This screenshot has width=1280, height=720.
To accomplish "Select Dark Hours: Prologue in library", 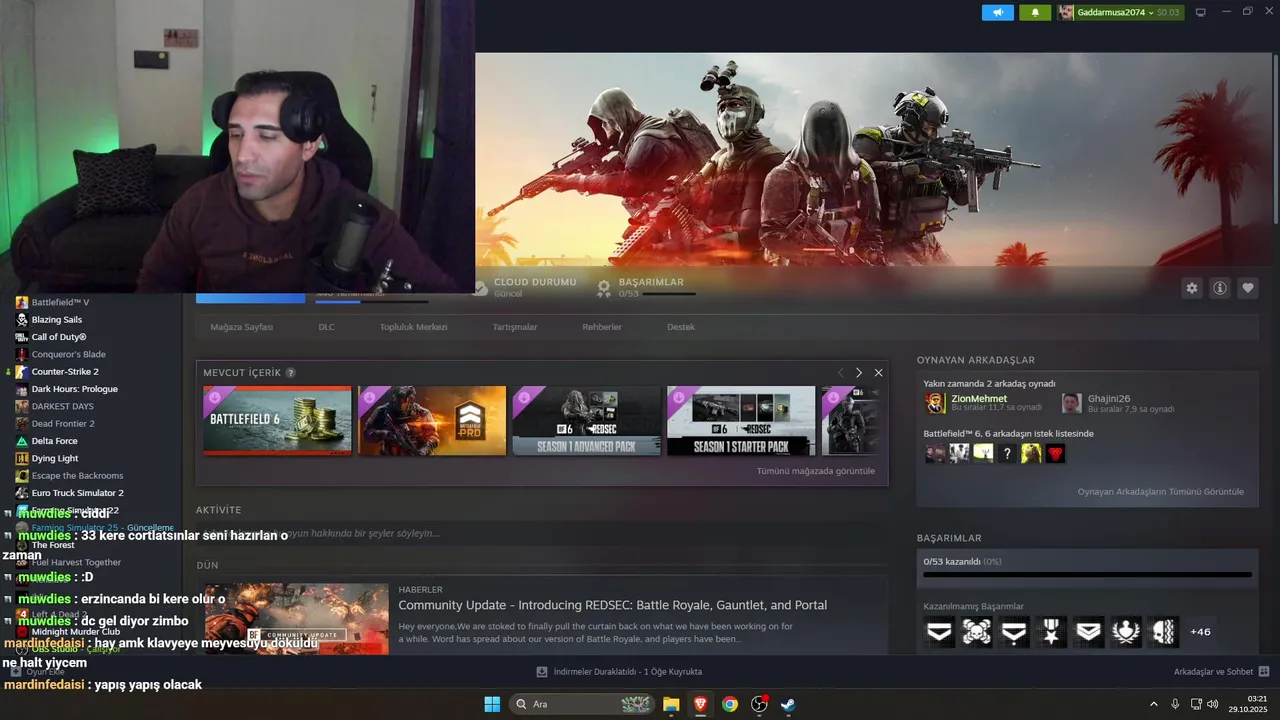I will point(74,389).
